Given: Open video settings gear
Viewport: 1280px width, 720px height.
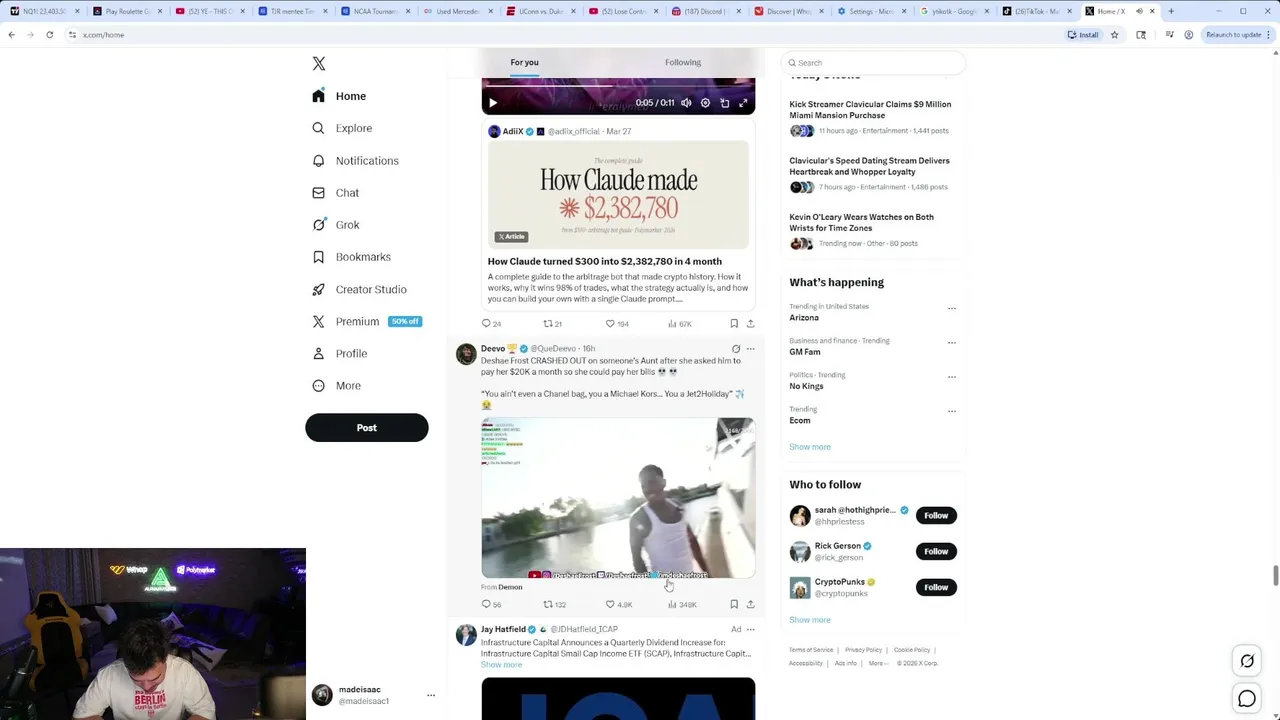Looking at the screenshot, I should pos(705,102).
